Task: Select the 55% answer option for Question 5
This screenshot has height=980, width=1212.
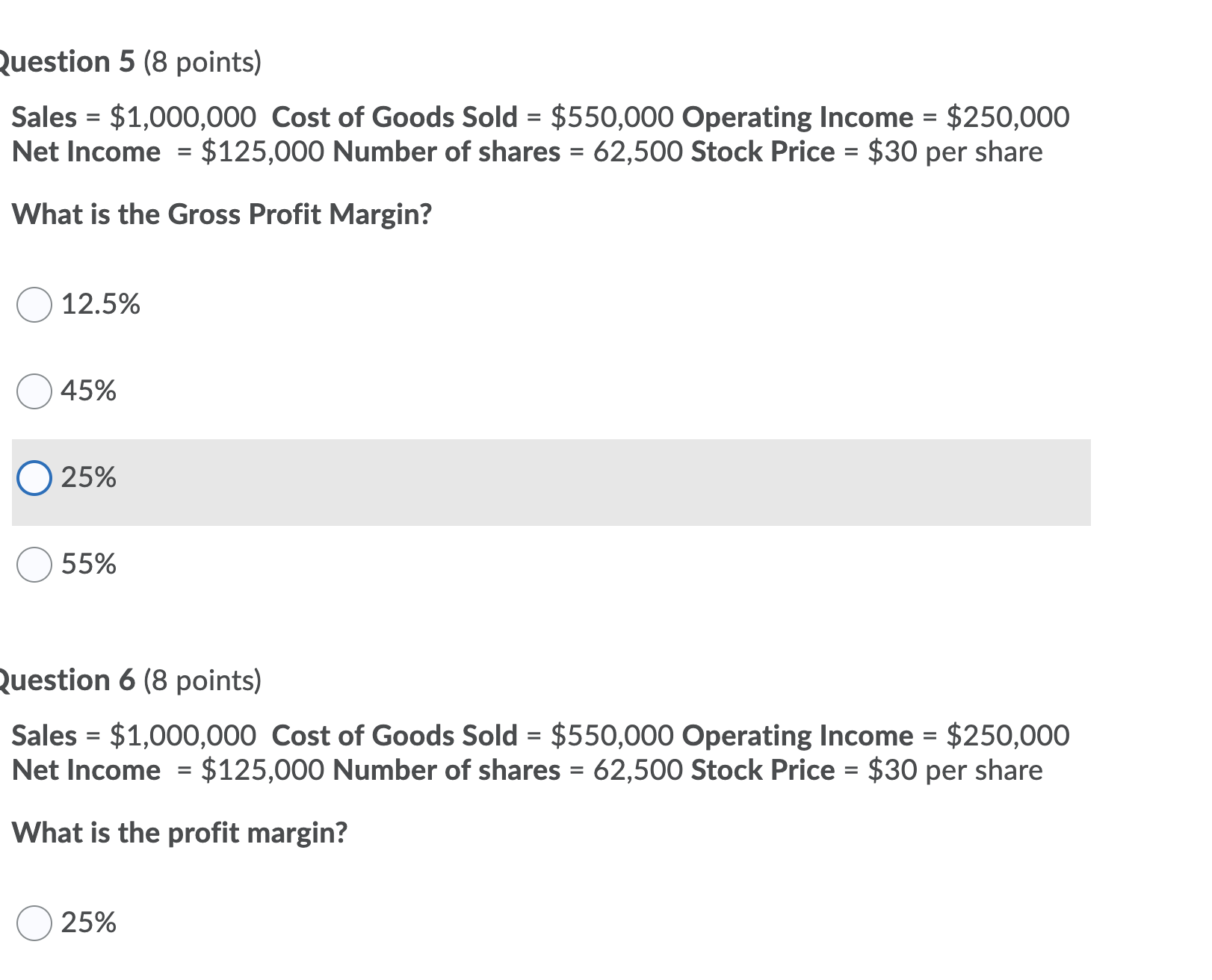Action: point(34,564)
